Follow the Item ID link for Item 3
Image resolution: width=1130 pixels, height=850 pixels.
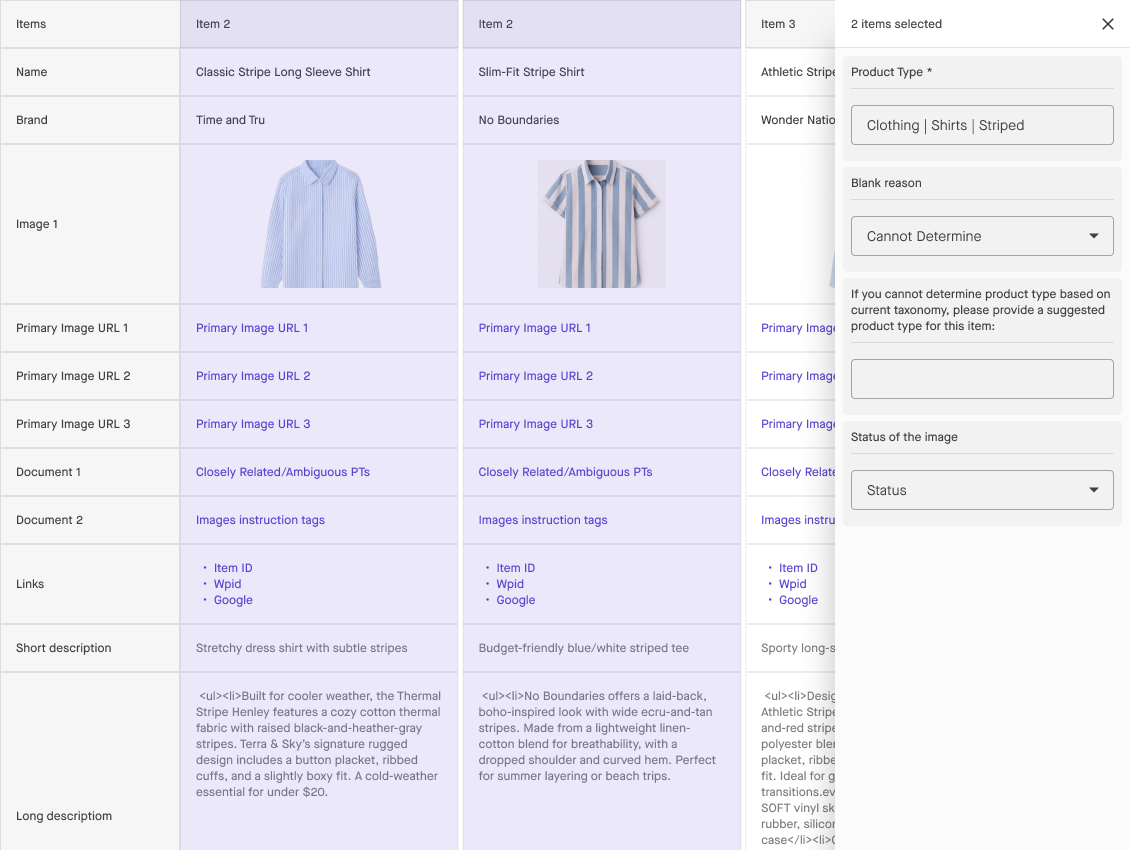(x=798, y=568)
